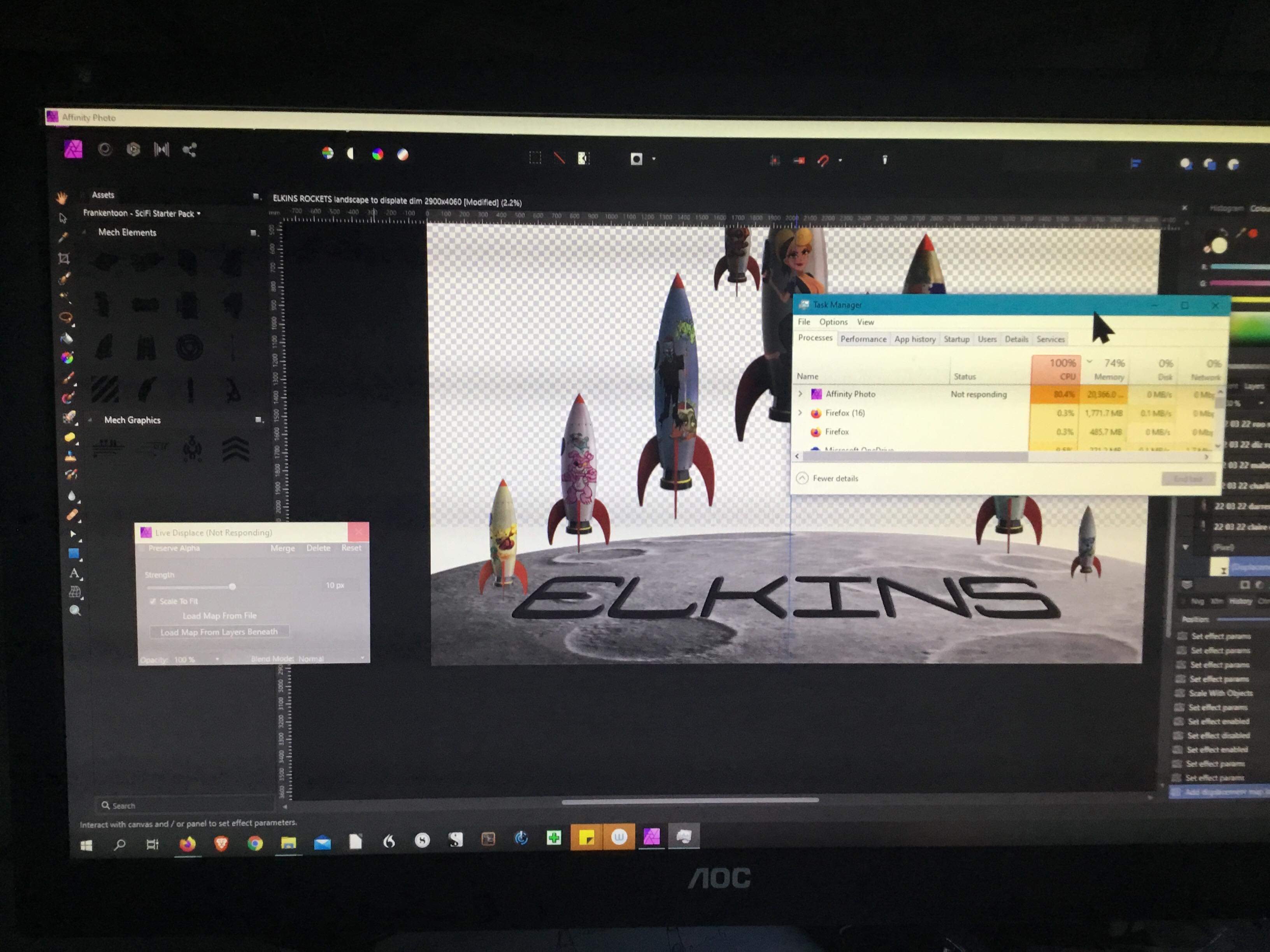Select the Paint Brush tool

(x=68, y=378)
